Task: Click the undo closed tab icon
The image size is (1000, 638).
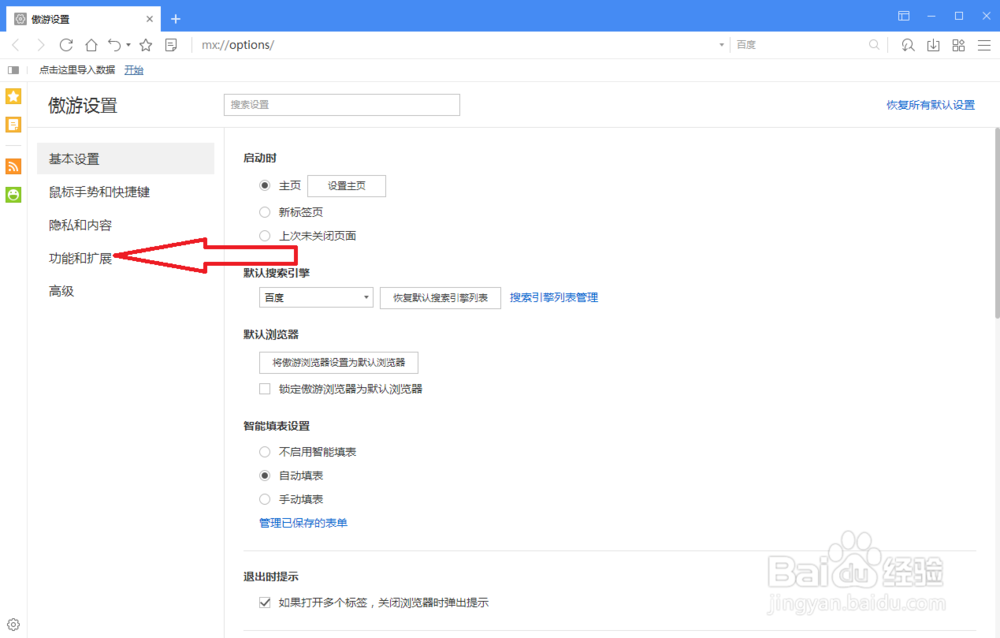Action: point(114,45)
